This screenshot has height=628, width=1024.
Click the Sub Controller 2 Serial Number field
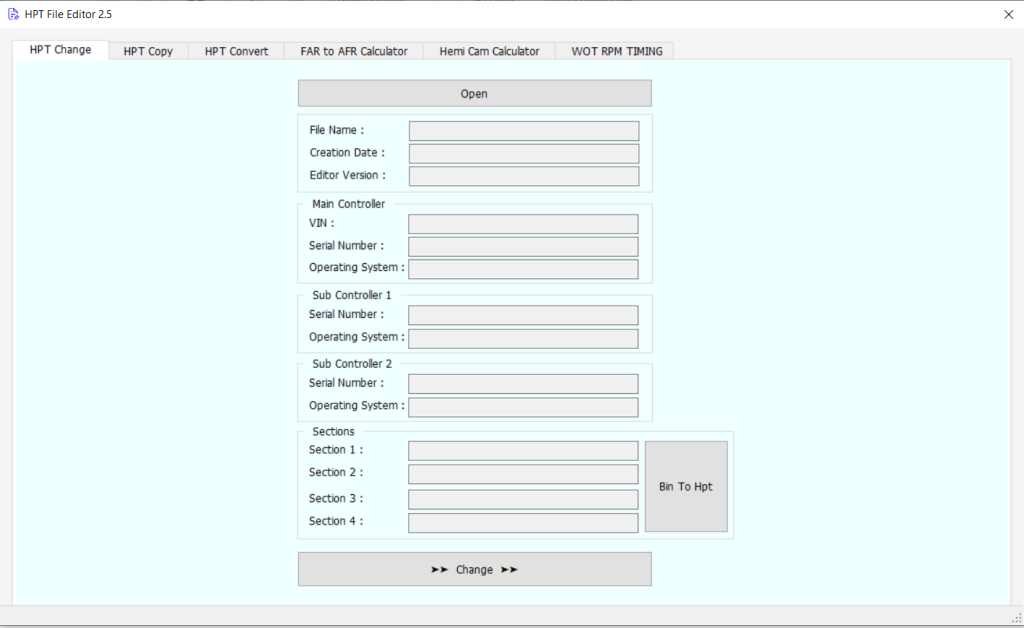click(x=523, y=383)
